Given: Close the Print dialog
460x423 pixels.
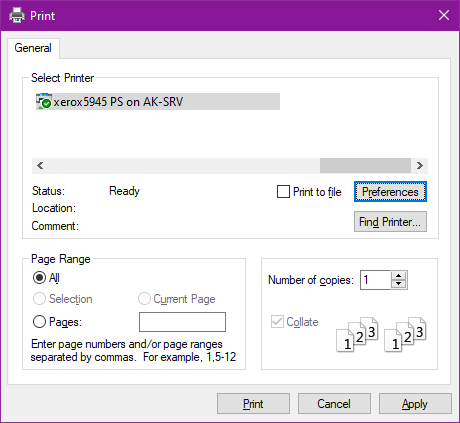Looking at the screenshot, I should 444,15.
